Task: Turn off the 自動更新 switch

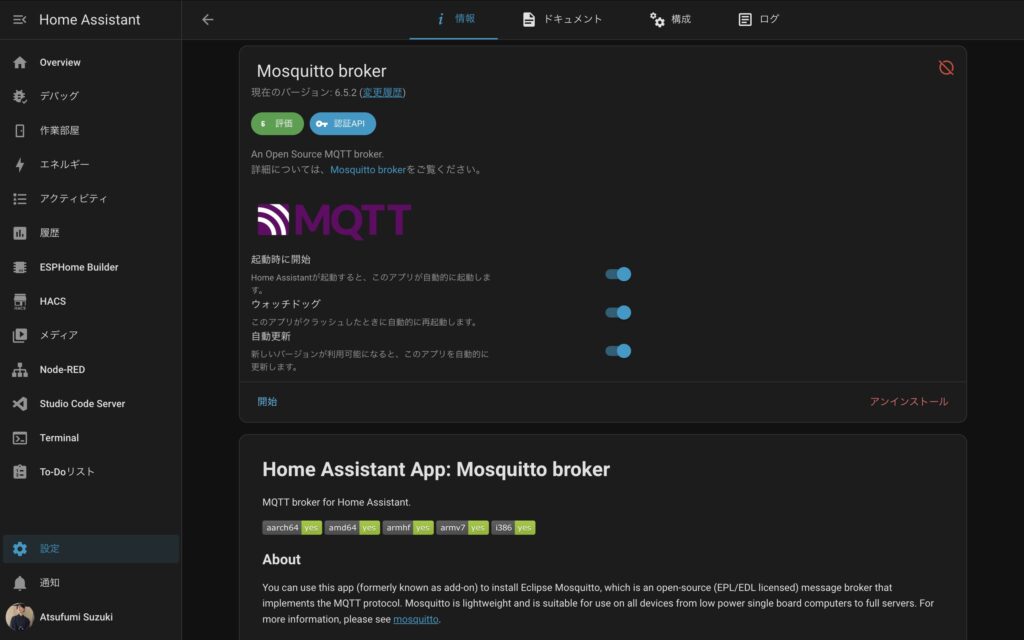Action: click(x=618, y=351)
